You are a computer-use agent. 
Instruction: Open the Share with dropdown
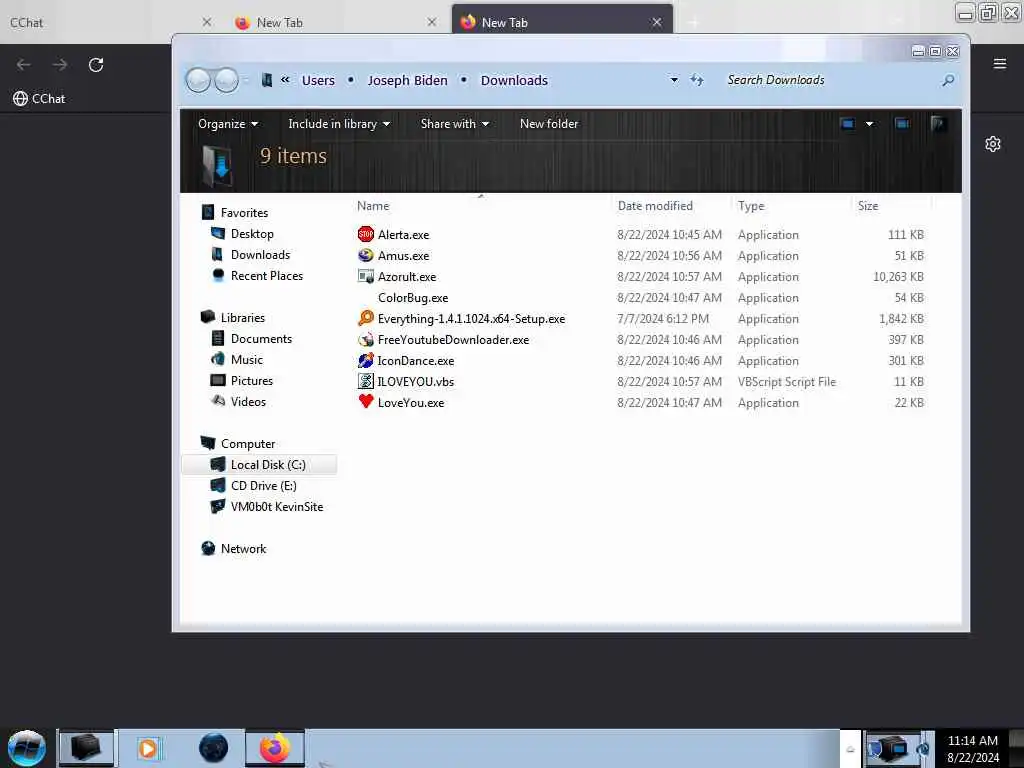[455, 123]
